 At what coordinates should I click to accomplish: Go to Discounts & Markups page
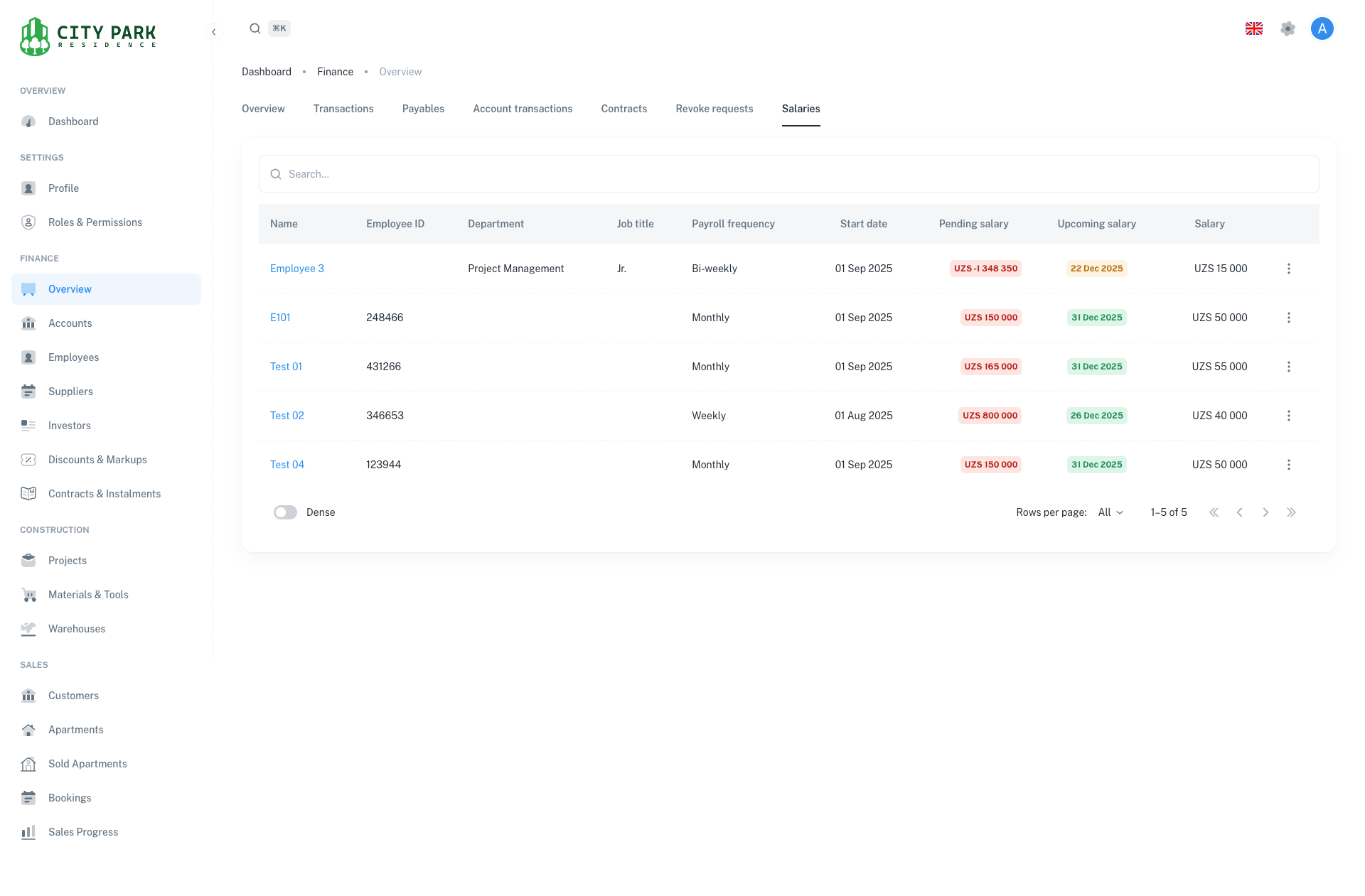97,460
